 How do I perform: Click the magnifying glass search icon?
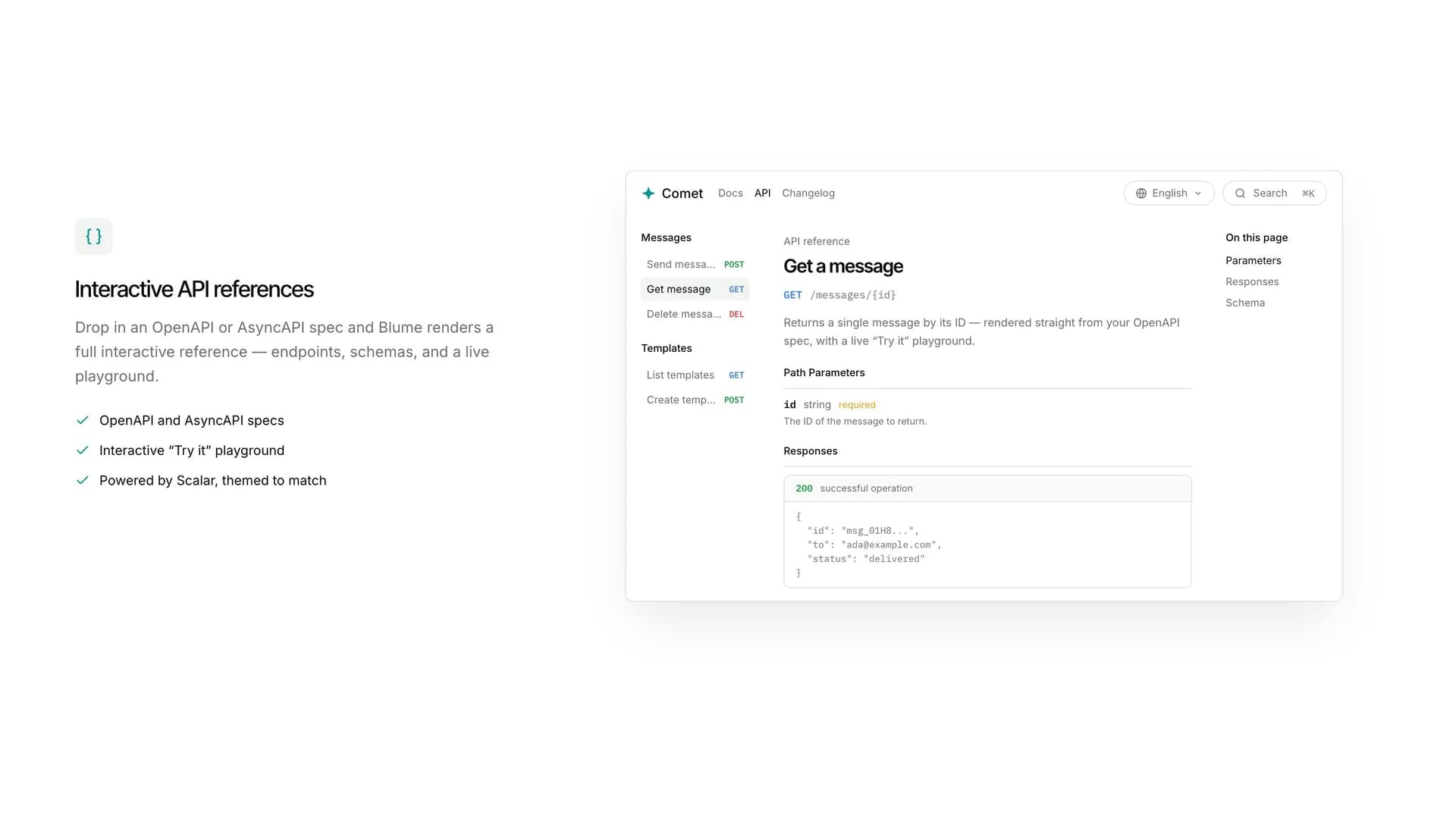point(1240,193)
